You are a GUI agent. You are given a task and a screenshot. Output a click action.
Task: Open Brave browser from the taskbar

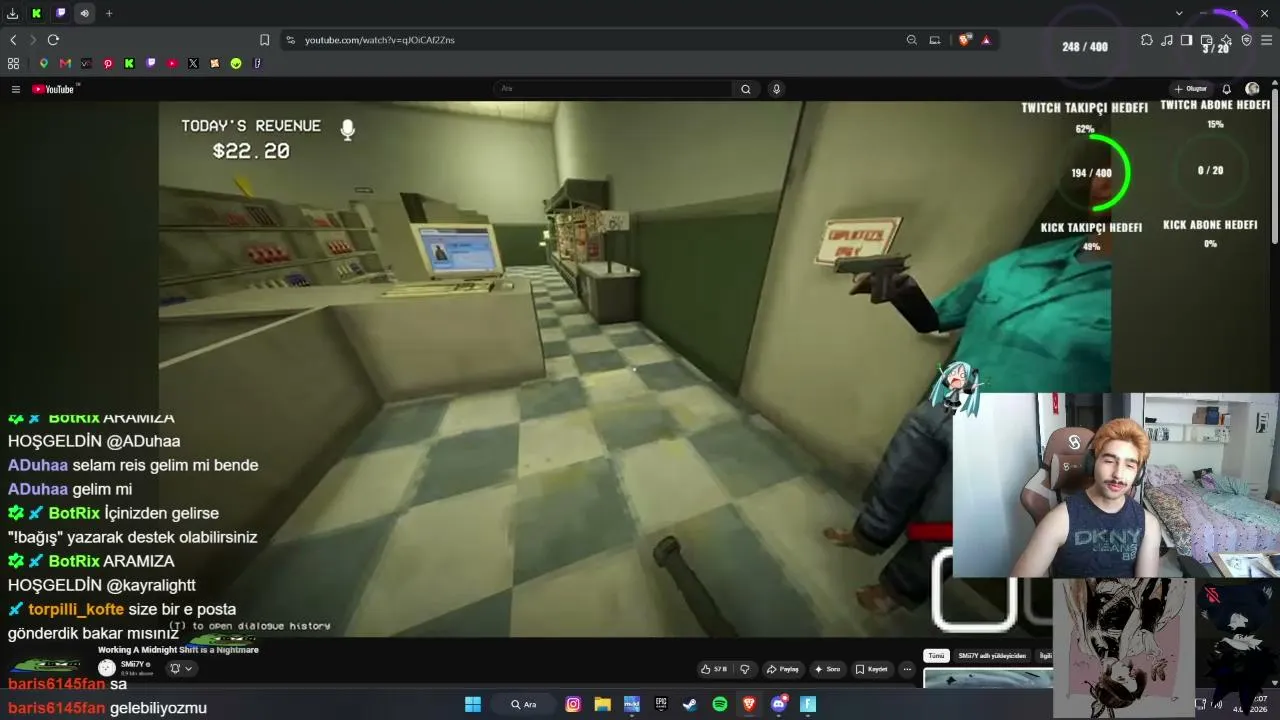click(x=749, y=704)
